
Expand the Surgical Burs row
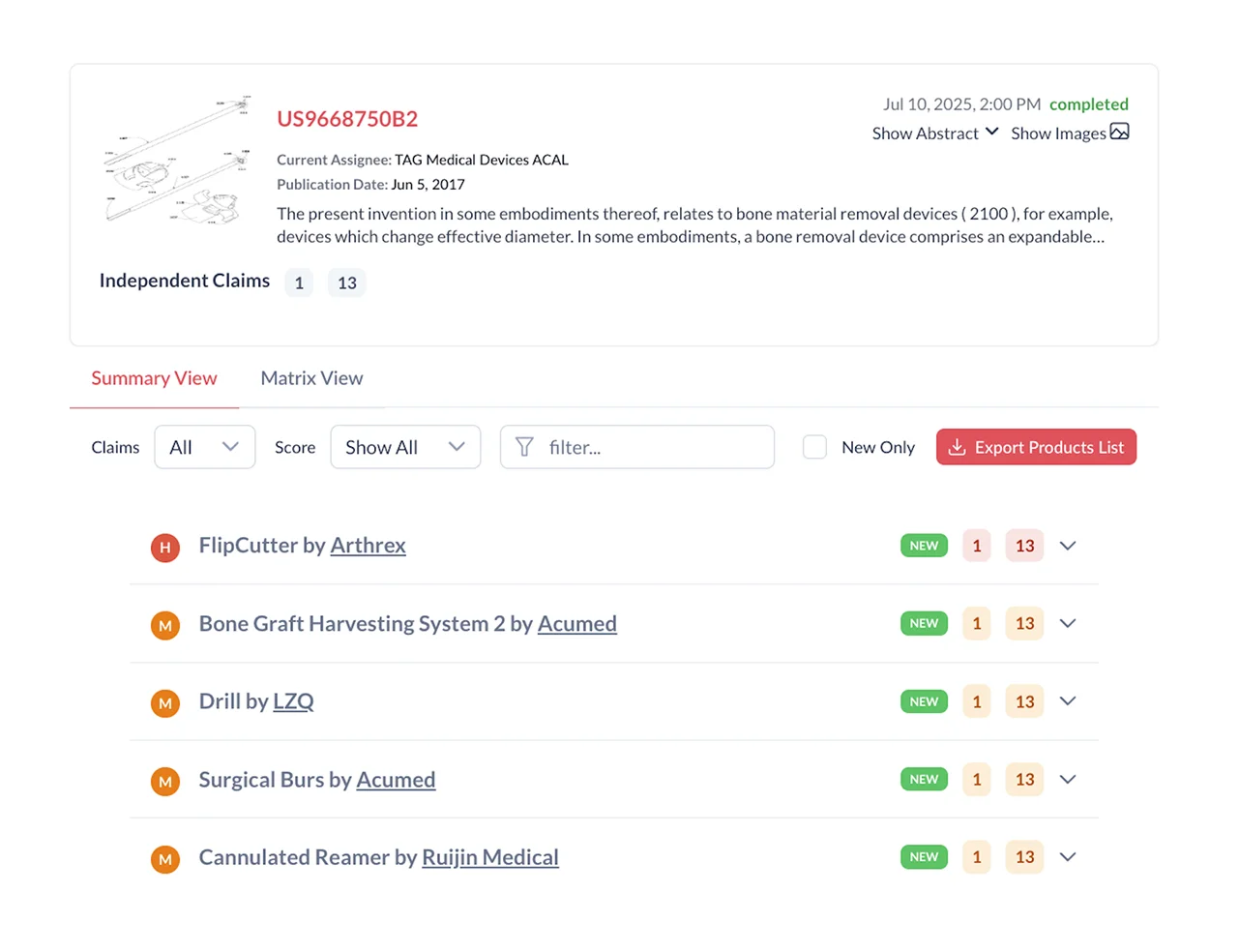(1068, 780)
